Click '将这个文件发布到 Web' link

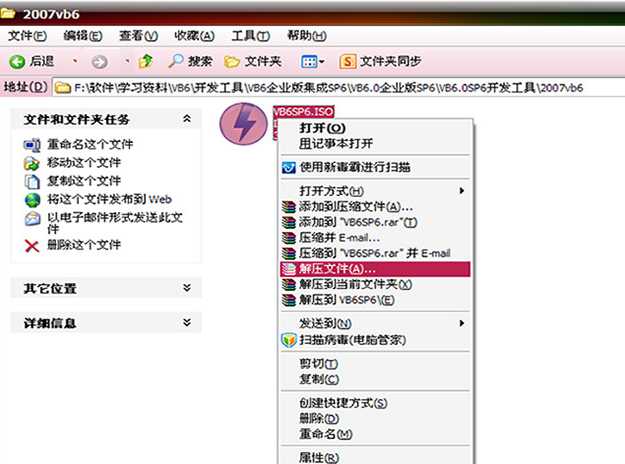[110, 199]
